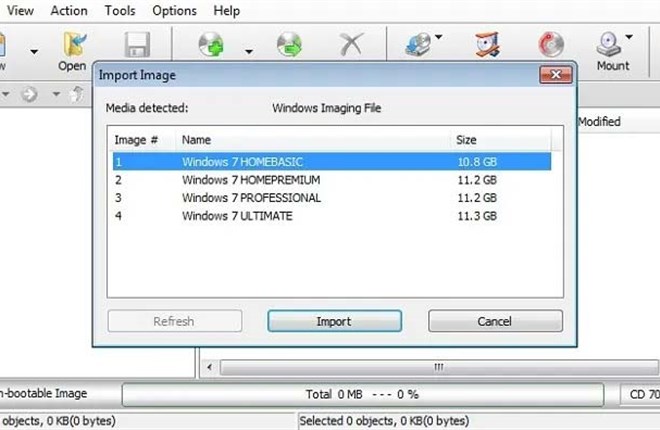Click the Extract disc icon with green arrow

[x=290, y=45]
